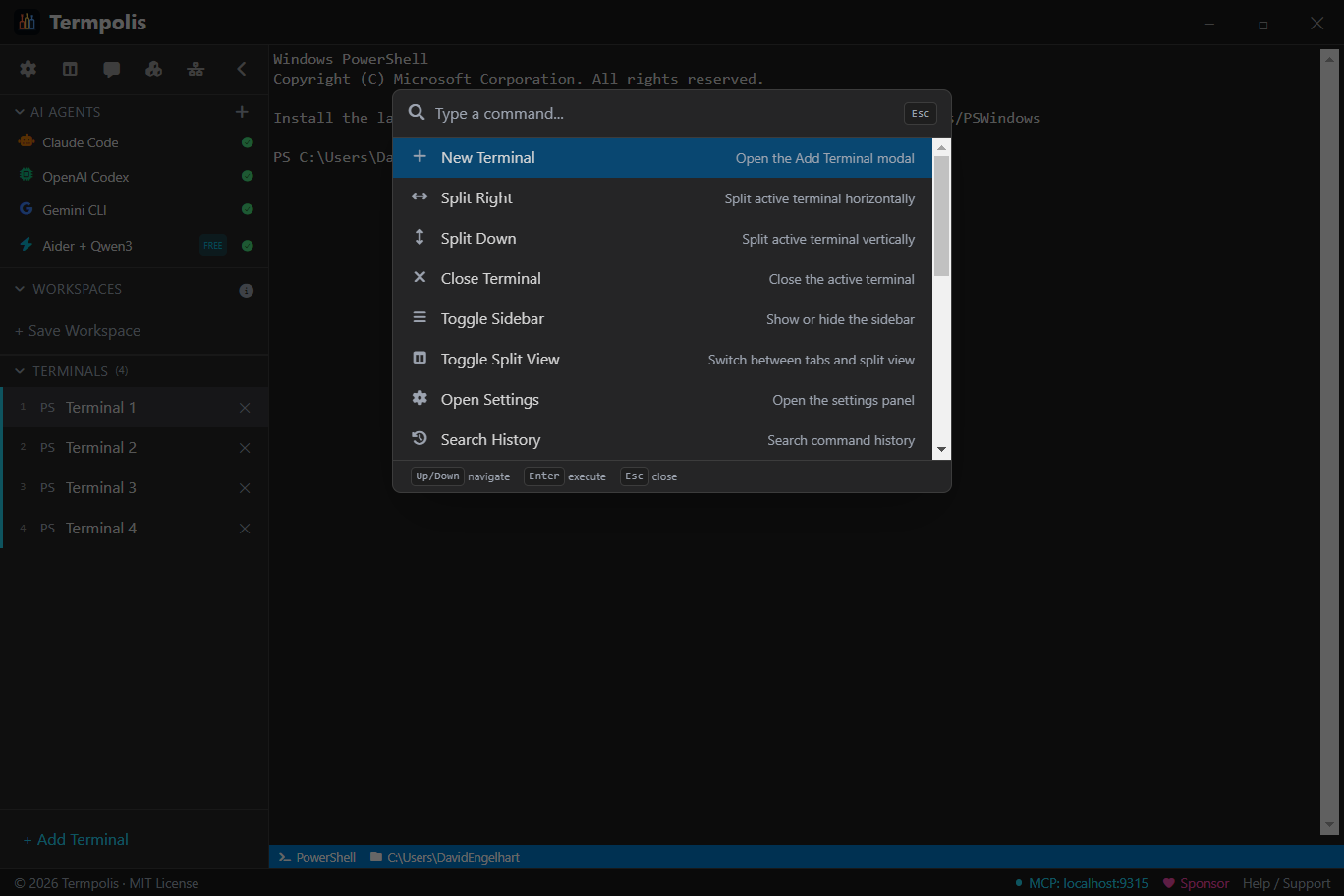Click the folder icon beside the directory path
This screenshot has height=896, width=1344.
point(375,857)
